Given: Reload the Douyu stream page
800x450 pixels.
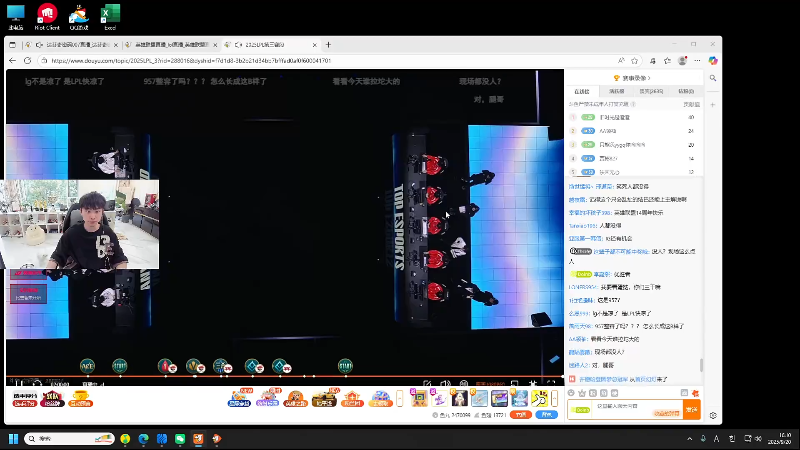Looking at the screenshot, I should click(x=28, y=60).
